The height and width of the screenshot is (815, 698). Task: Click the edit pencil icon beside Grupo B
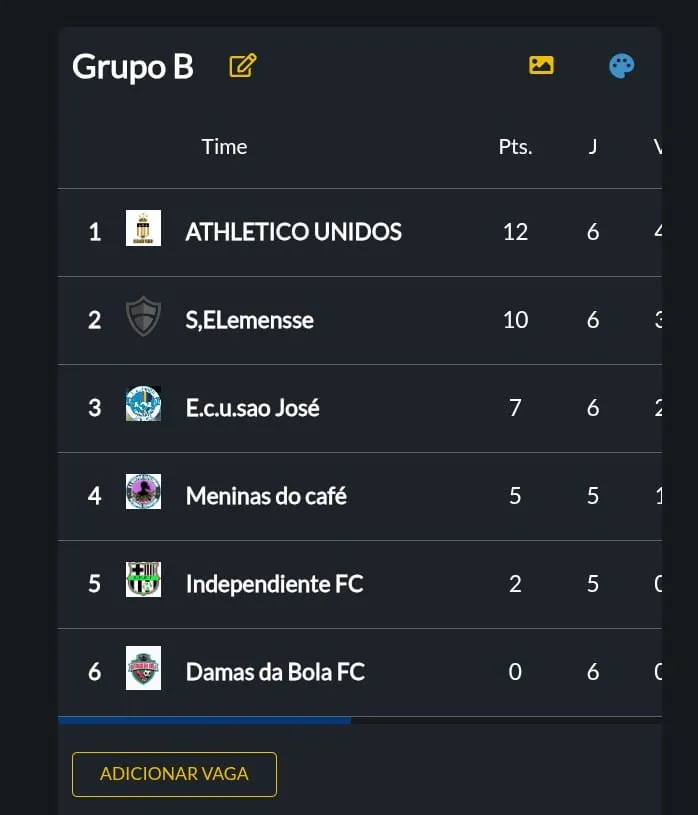pos(243,66)
